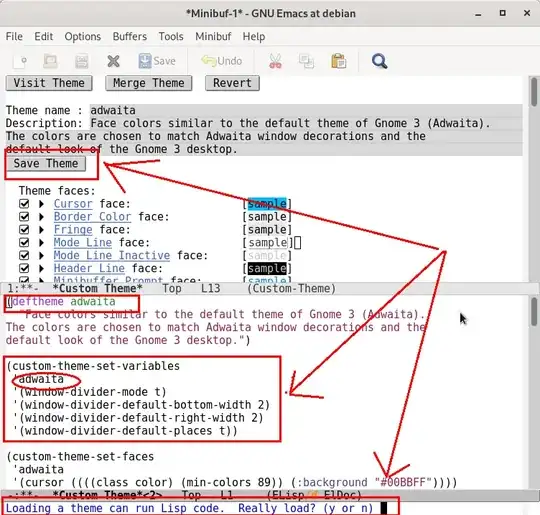
Task: Click the Open Directory toolbar icon
Action: 51,61
